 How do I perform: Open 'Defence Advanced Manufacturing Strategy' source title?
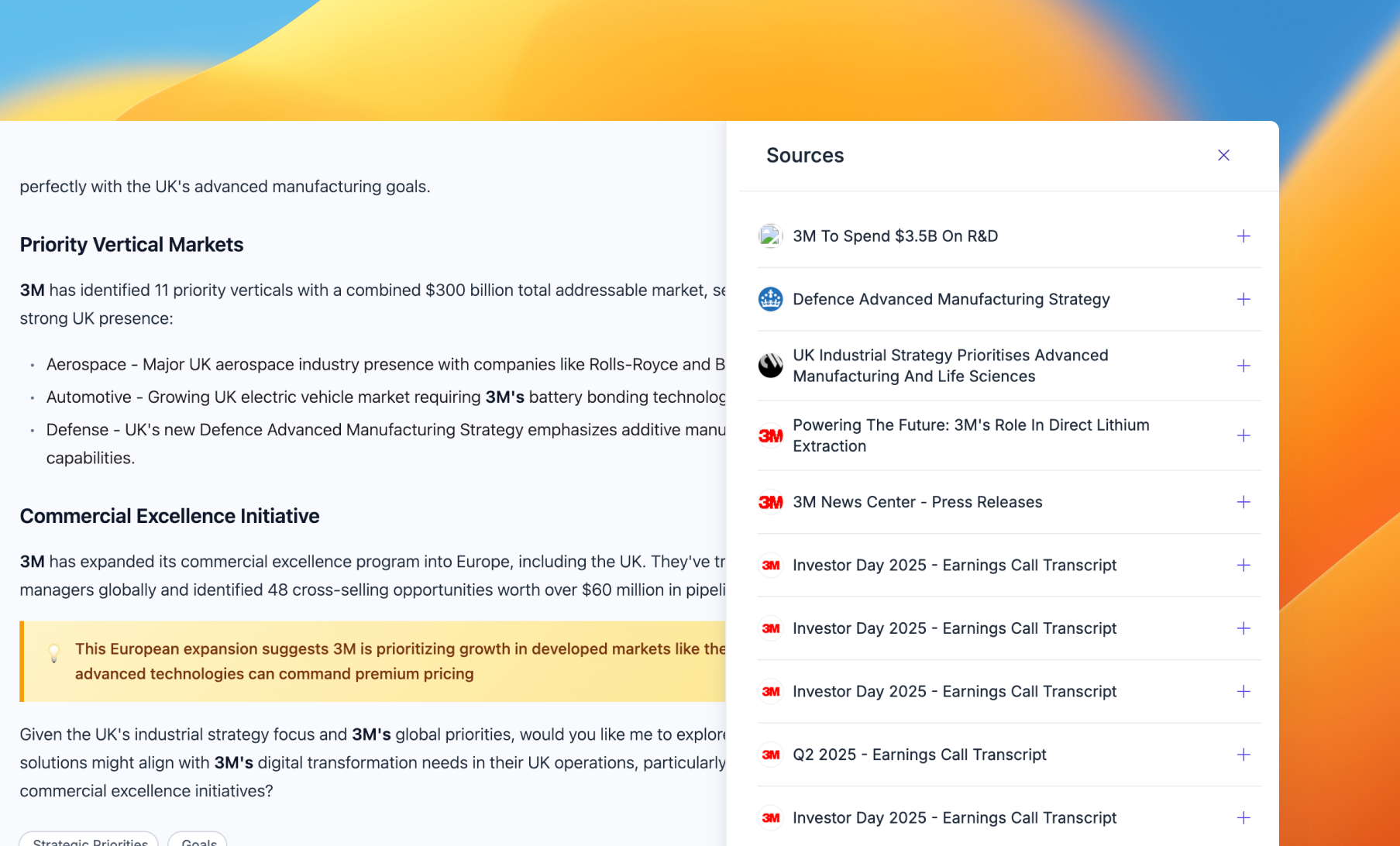(951, 299)
